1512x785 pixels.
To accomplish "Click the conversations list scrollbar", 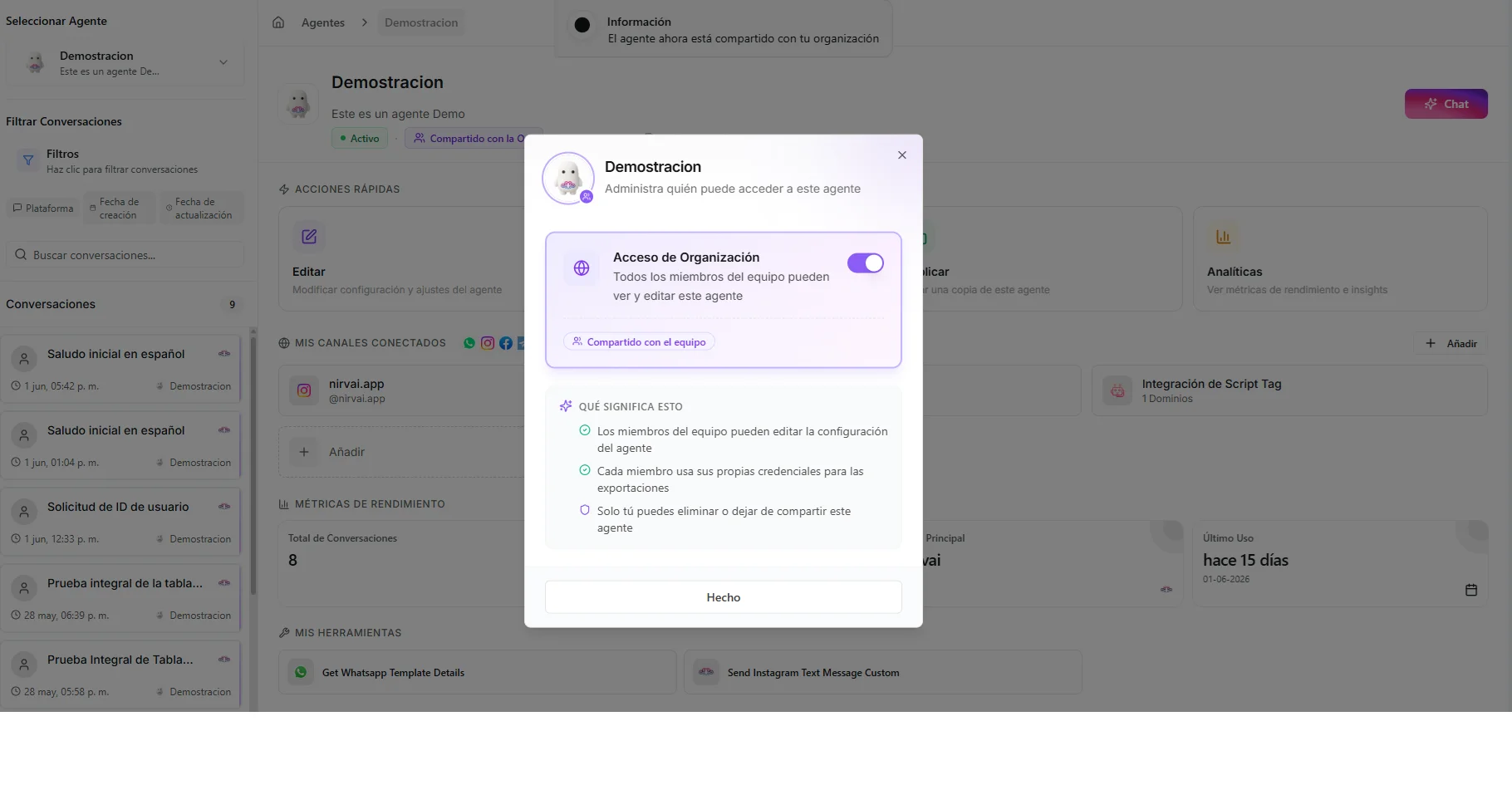I will point(253,465).
